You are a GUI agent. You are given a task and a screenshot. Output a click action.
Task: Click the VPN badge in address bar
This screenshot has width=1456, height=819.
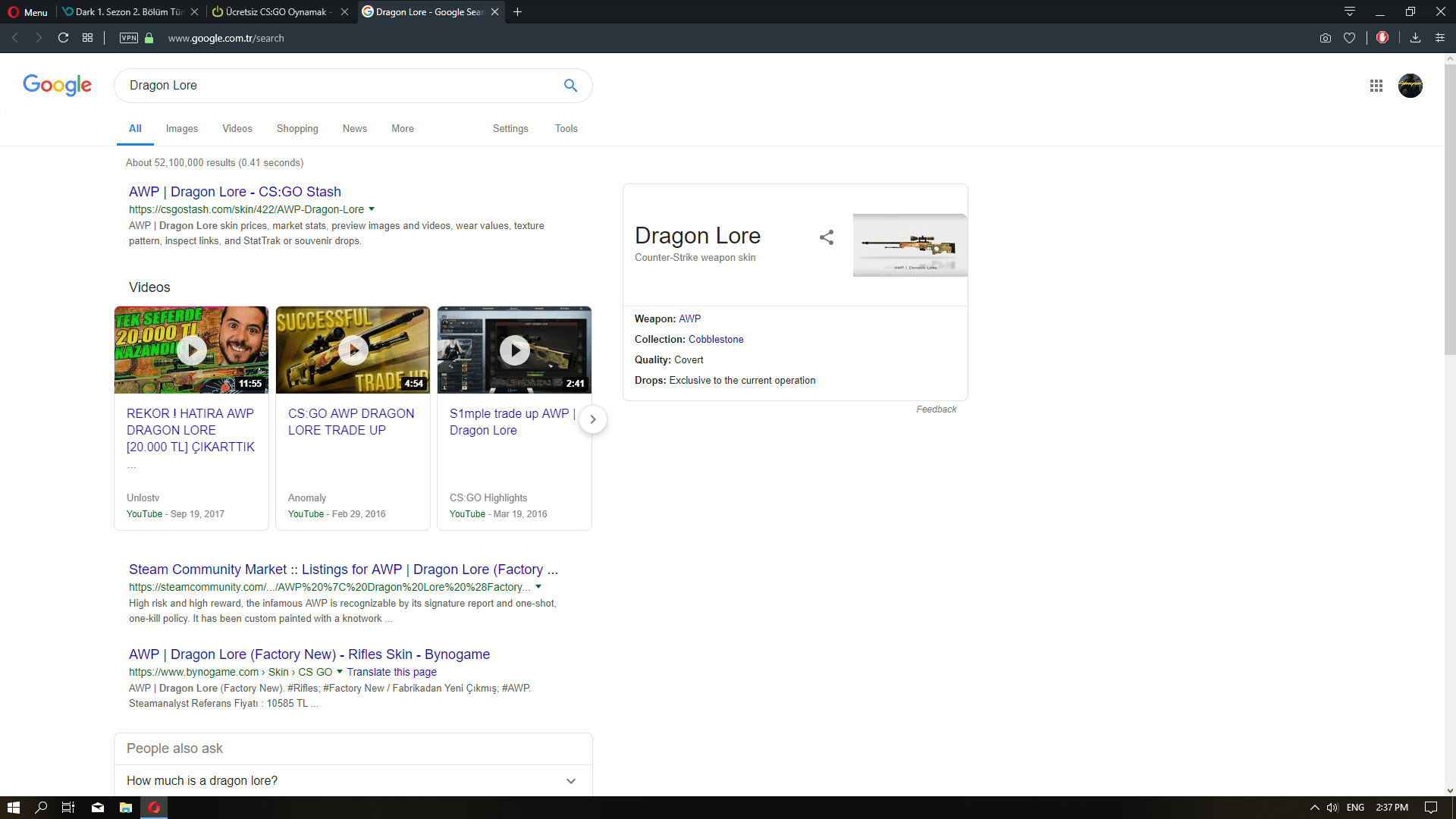[x=129, y=38]
